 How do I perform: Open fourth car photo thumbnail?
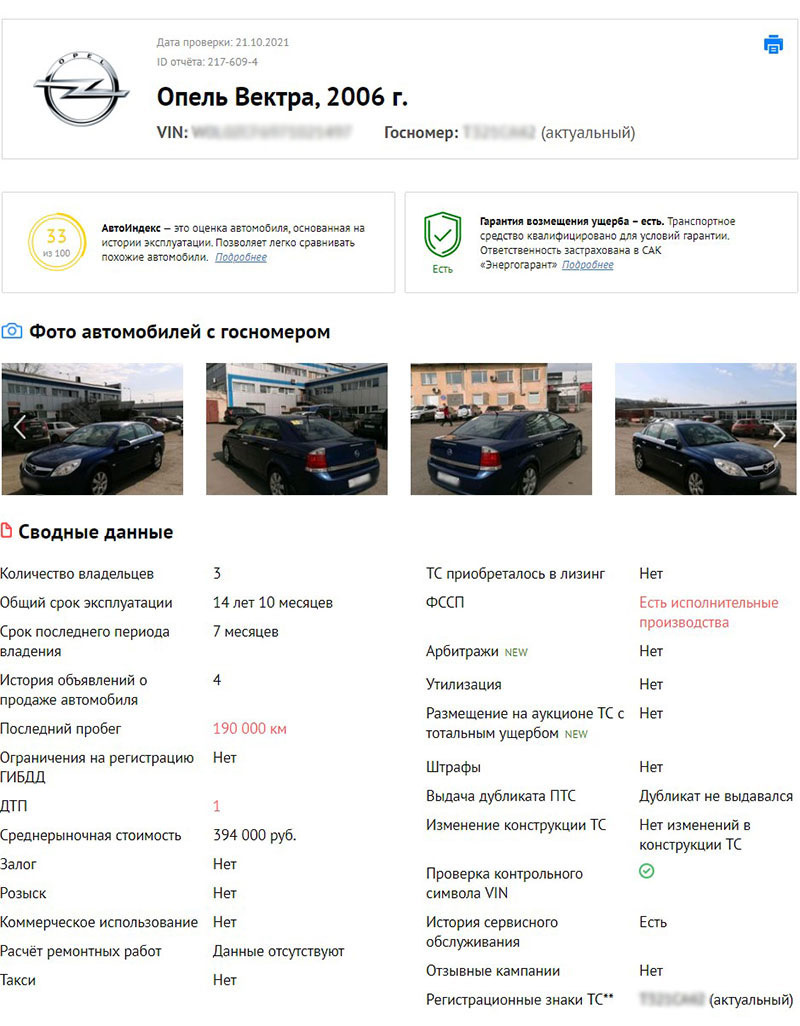(706, 429)
